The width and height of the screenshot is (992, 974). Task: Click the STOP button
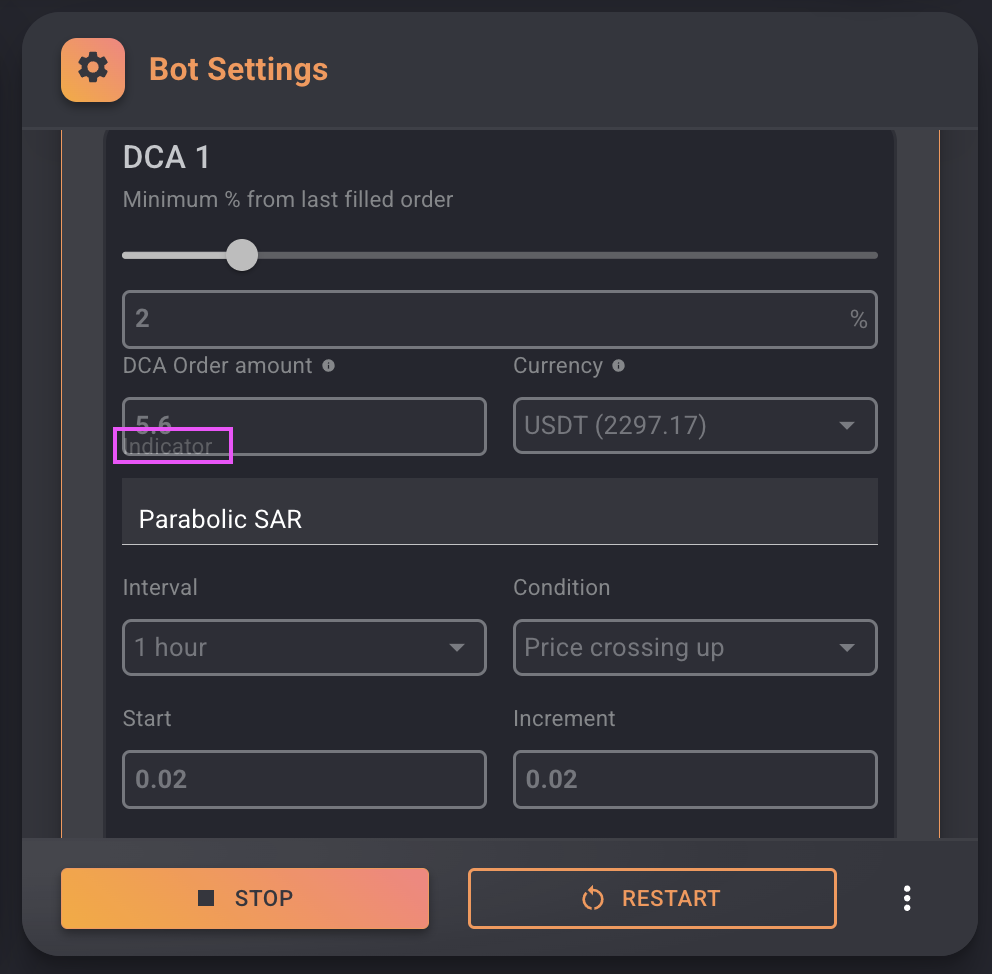245,898
